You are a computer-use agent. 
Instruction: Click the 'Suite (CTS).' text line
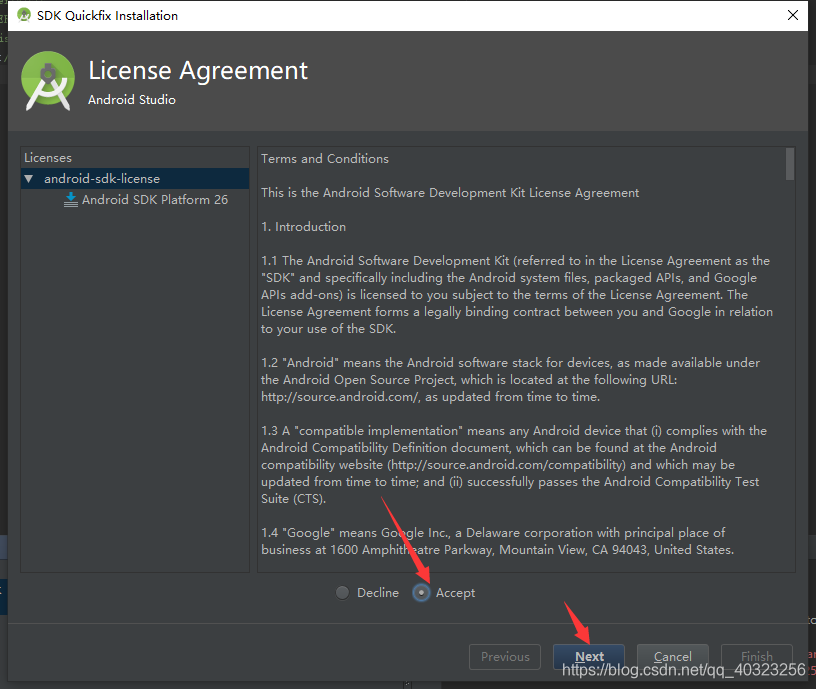(294, 499)
